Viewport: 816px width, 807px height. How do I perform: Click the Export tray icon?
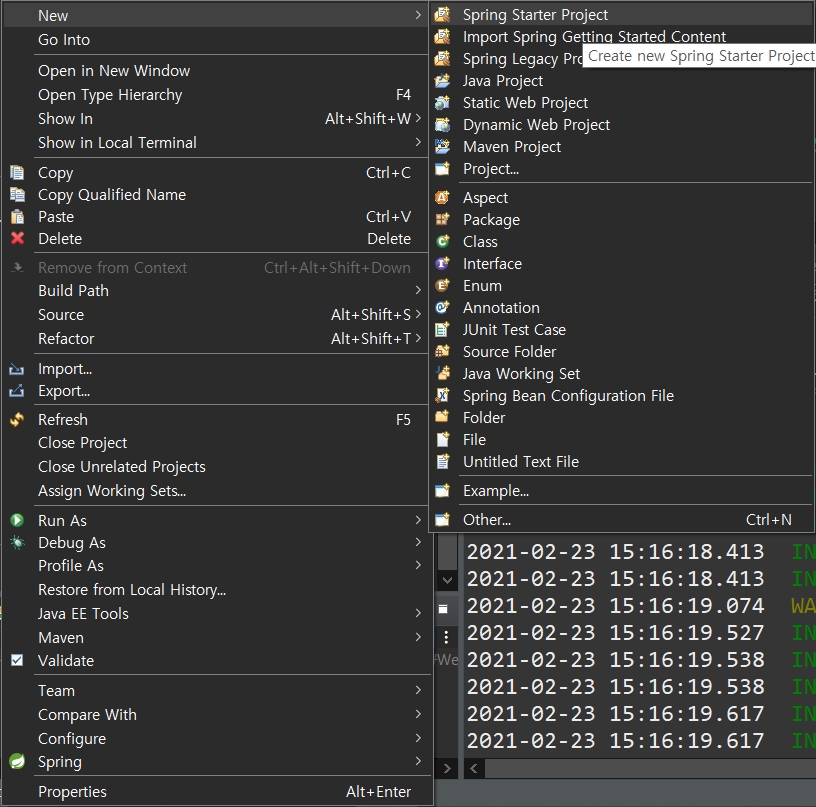click(17, 391)
